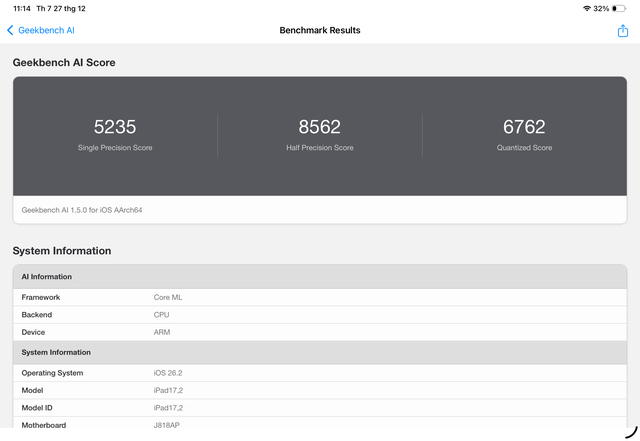Tap the 32% battery percentage
The width and height of the screenshot is (640, 441).
pyautogui.click(x=601, y=8)
